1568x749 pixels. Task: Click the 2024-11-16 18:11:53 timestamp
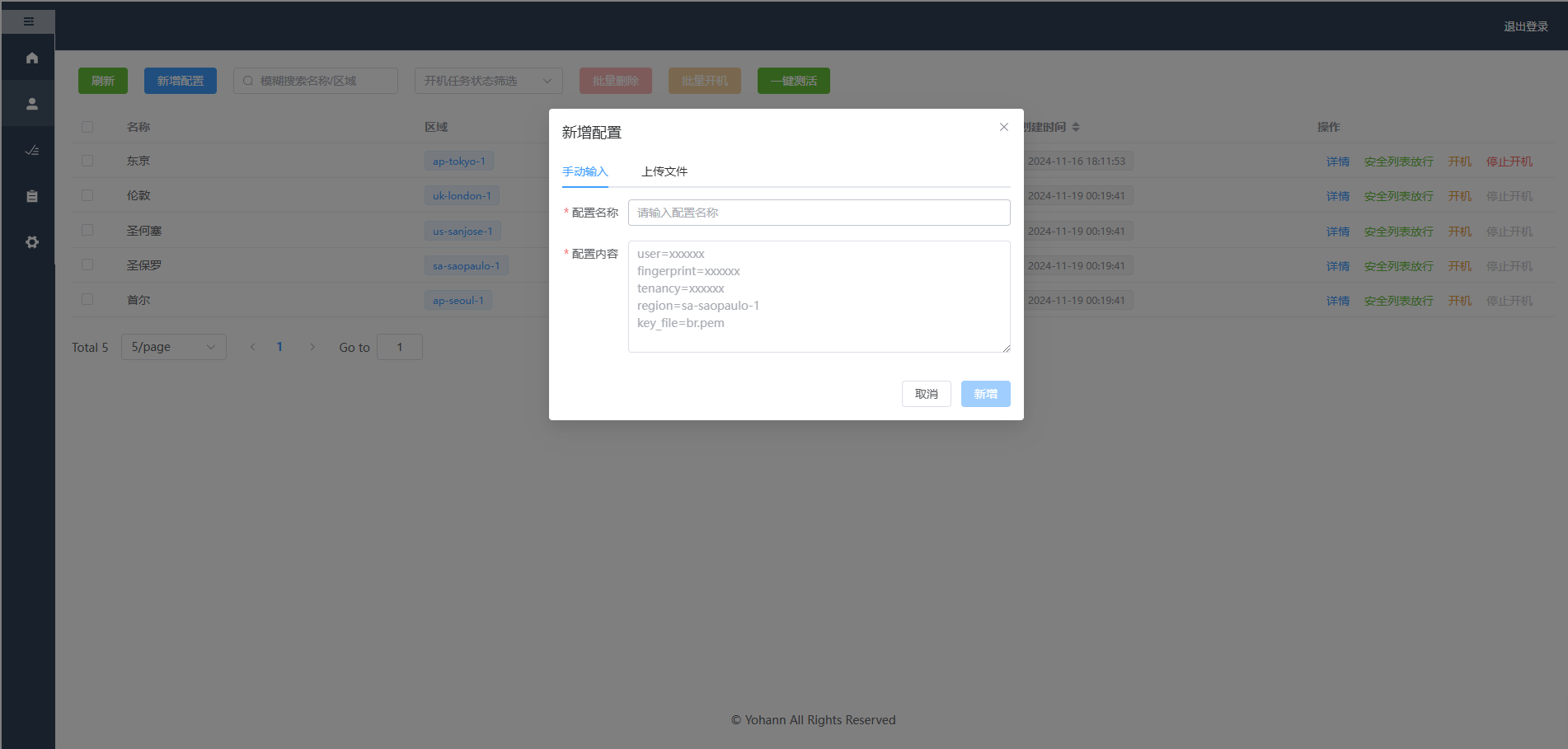(1077, 162)
